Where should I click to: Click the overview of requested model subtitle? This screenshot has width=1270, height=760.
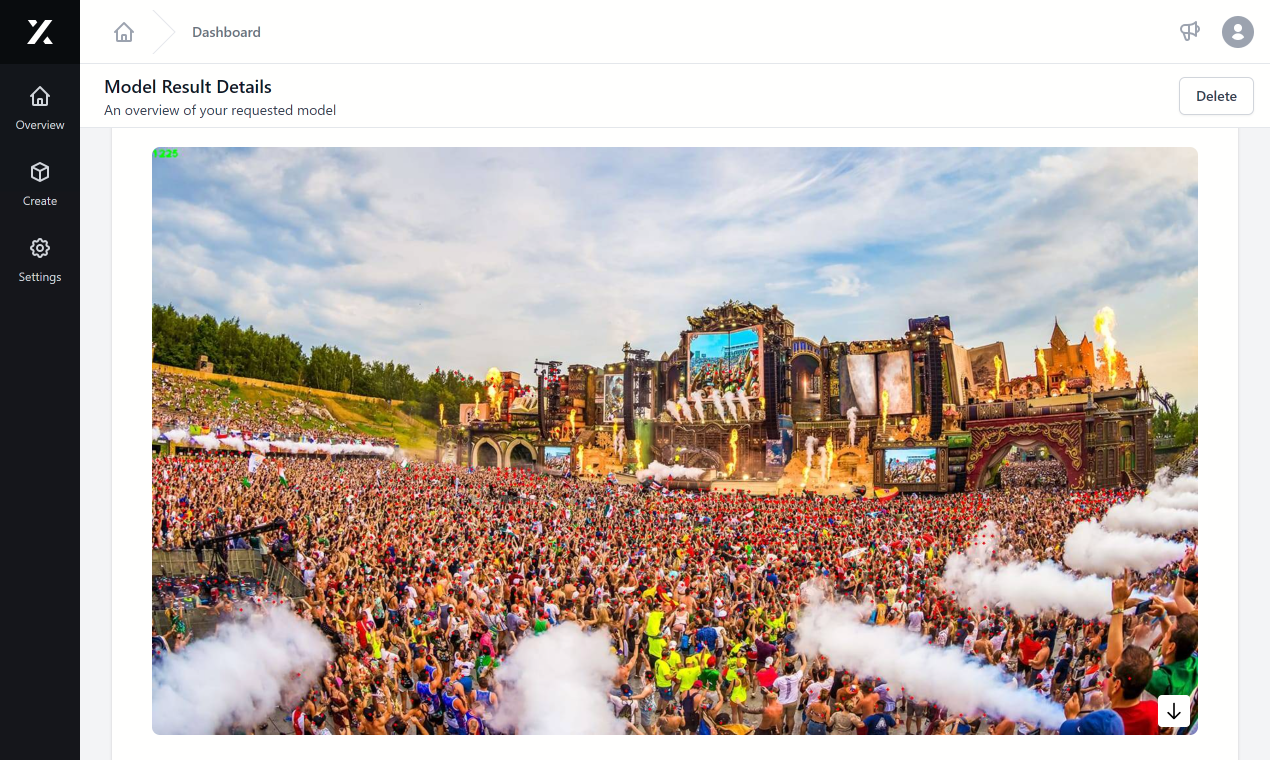coord(220,110)
